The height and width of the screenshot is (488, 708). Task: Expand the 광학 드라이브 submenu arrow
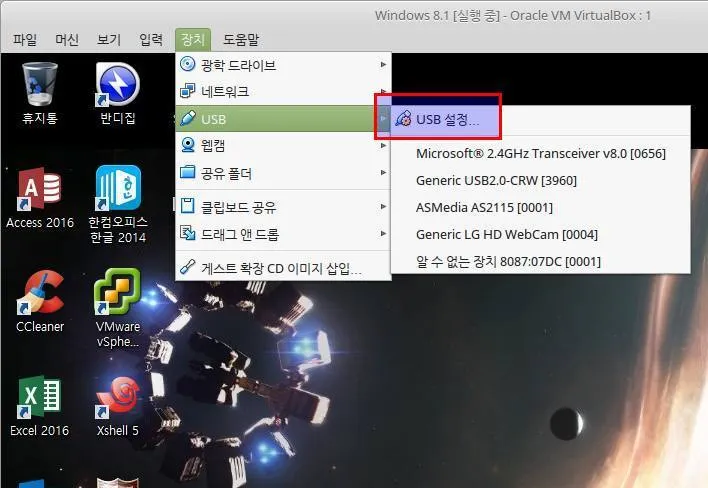pos(383,65)
